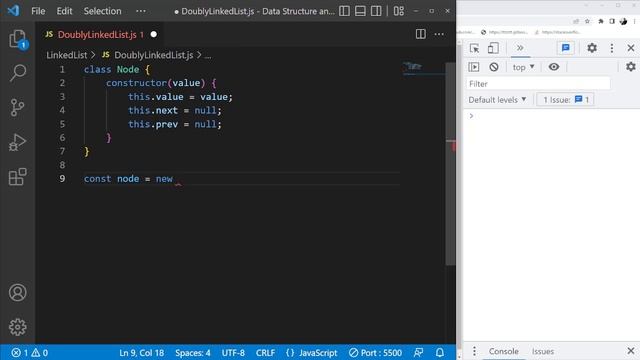Select the inspect element tool in DevTools
Viewport: 640px width, 360px height.
pyautogui.click(x=474, y=48)
